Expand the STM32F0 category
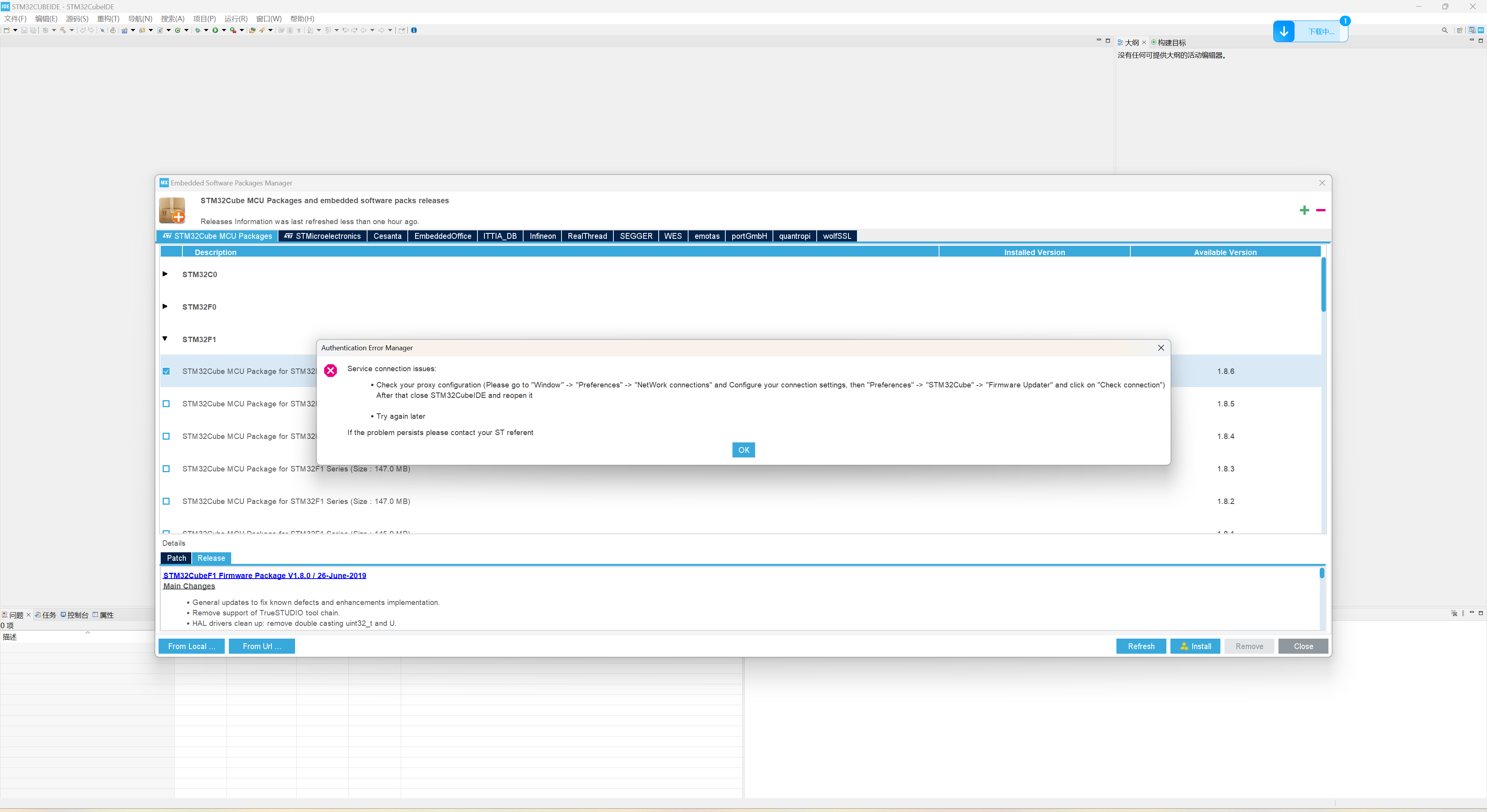1487x812 pixels. tap(165, 307)
